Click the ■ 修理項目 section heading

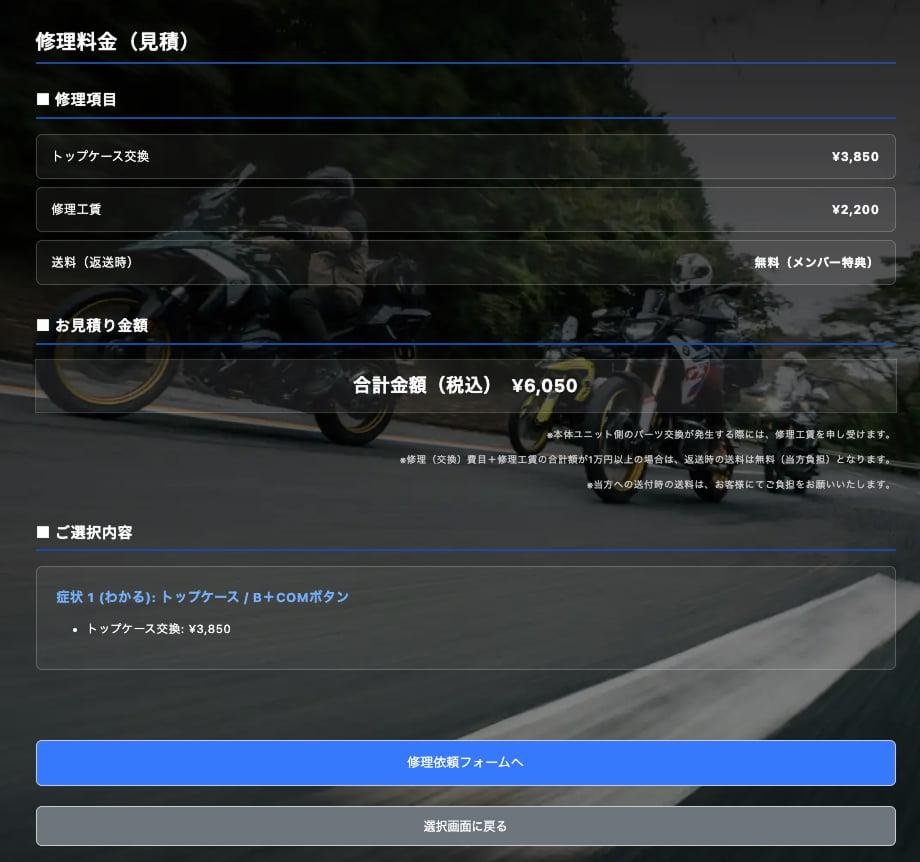77,99
